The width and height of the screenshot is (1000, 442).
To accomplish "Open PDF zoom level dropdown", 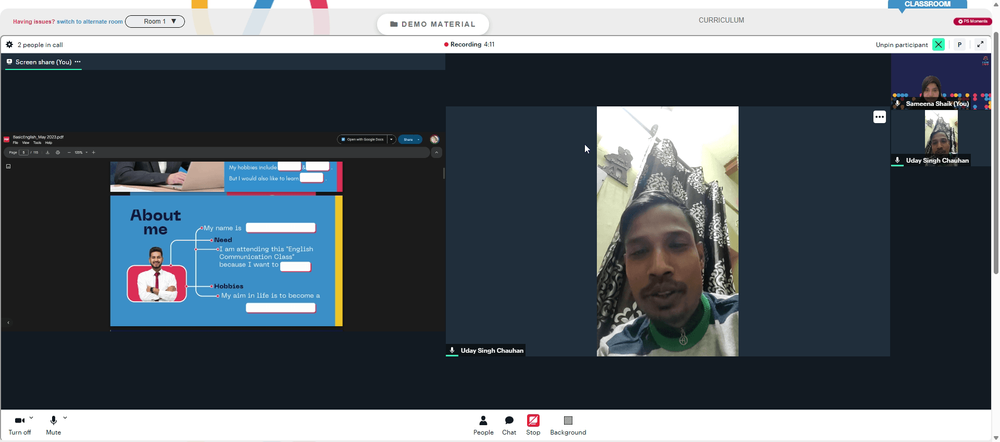I will pos(80,152).
